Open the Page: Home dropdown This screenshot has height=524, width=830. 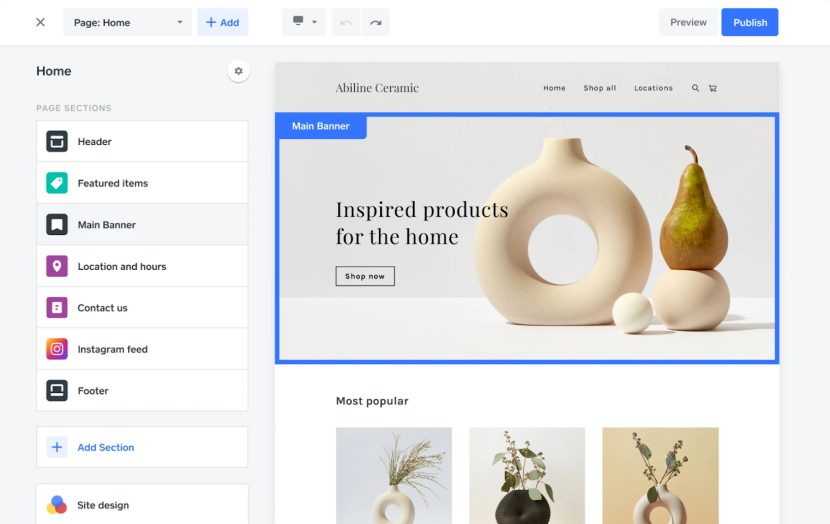pos(127,22)
